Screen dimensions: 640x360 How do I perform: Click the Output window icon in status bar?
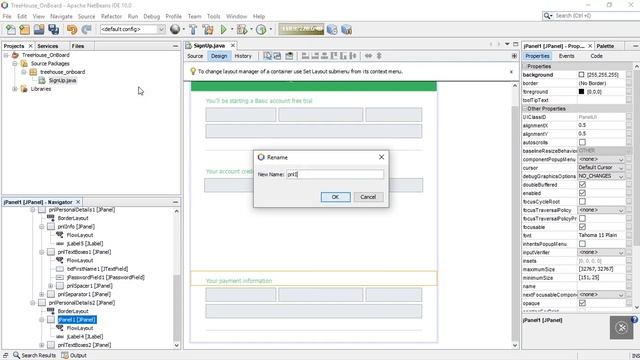65,355
